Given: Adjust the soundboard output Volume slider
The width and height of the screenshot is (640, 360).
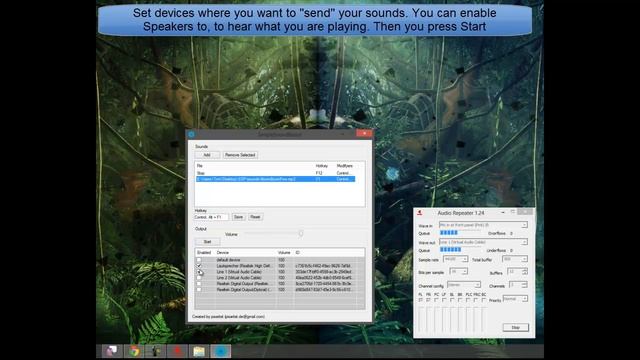Looking at the screenshot, I should click(x=301, y=234).
